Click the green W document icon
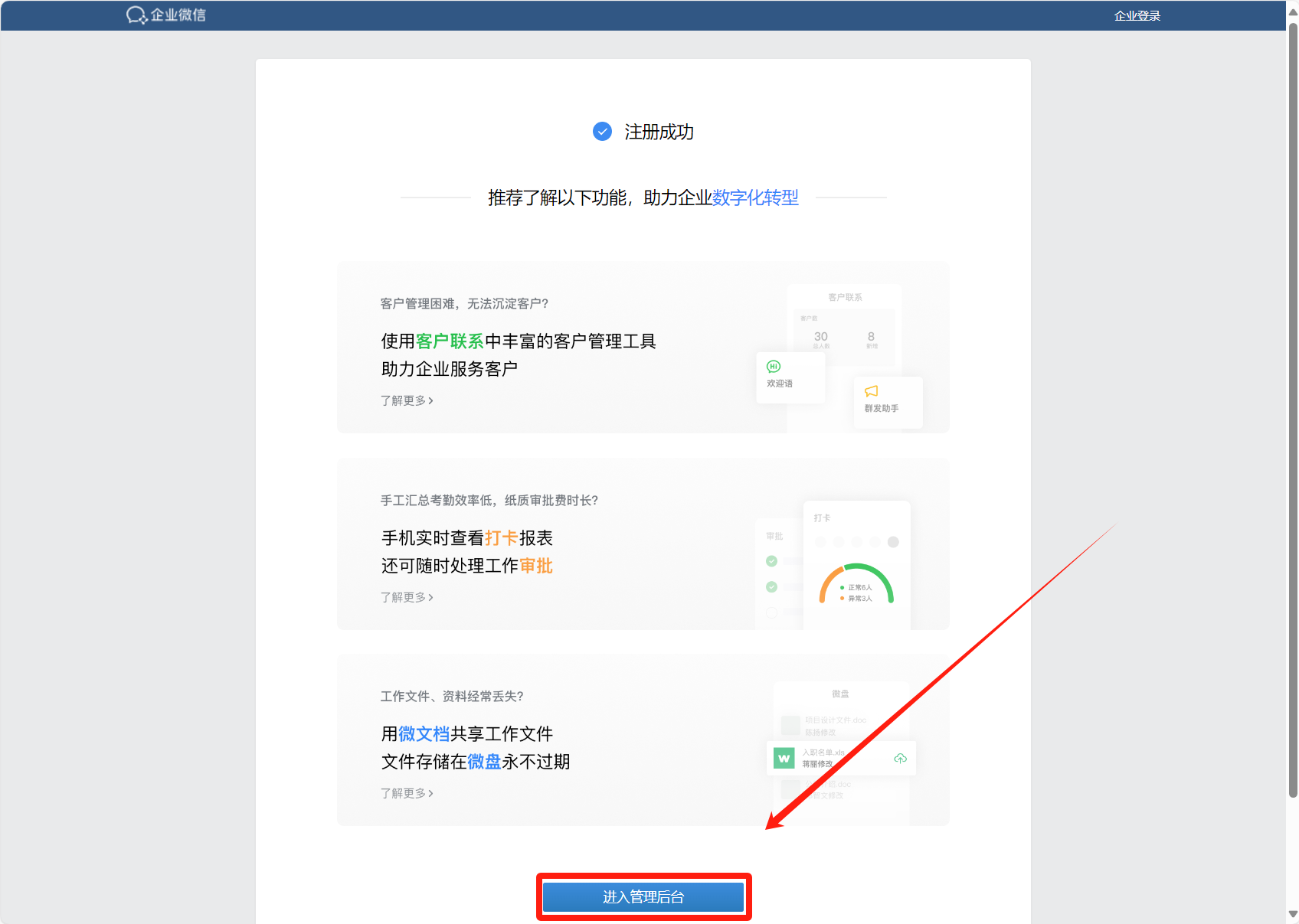 tap(784, 758)
